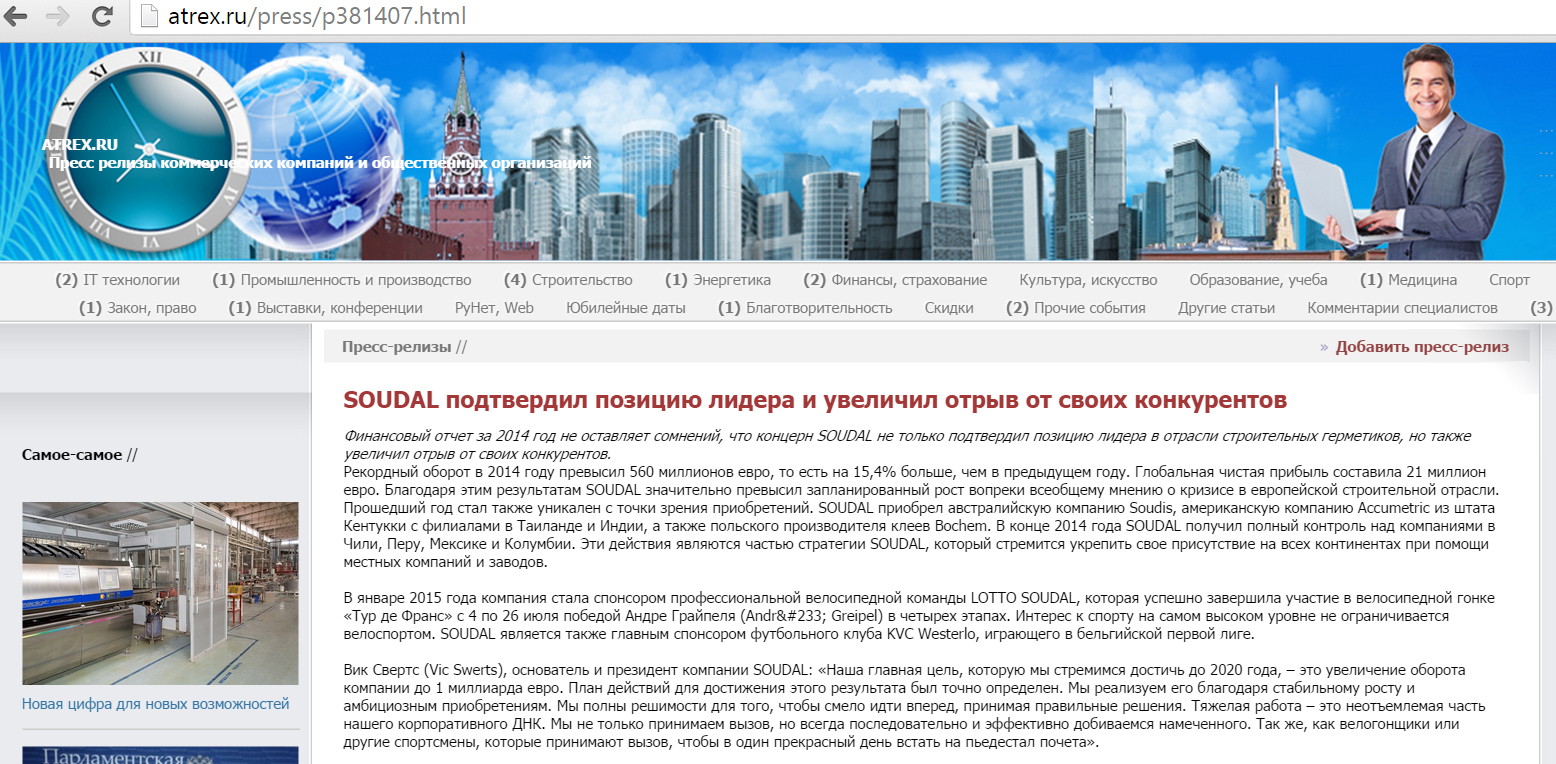Viewport: 1556px width, 764px height.
Task: Select Выставки, конференции category
Action: pyautogui.click(x=340, y=308)
